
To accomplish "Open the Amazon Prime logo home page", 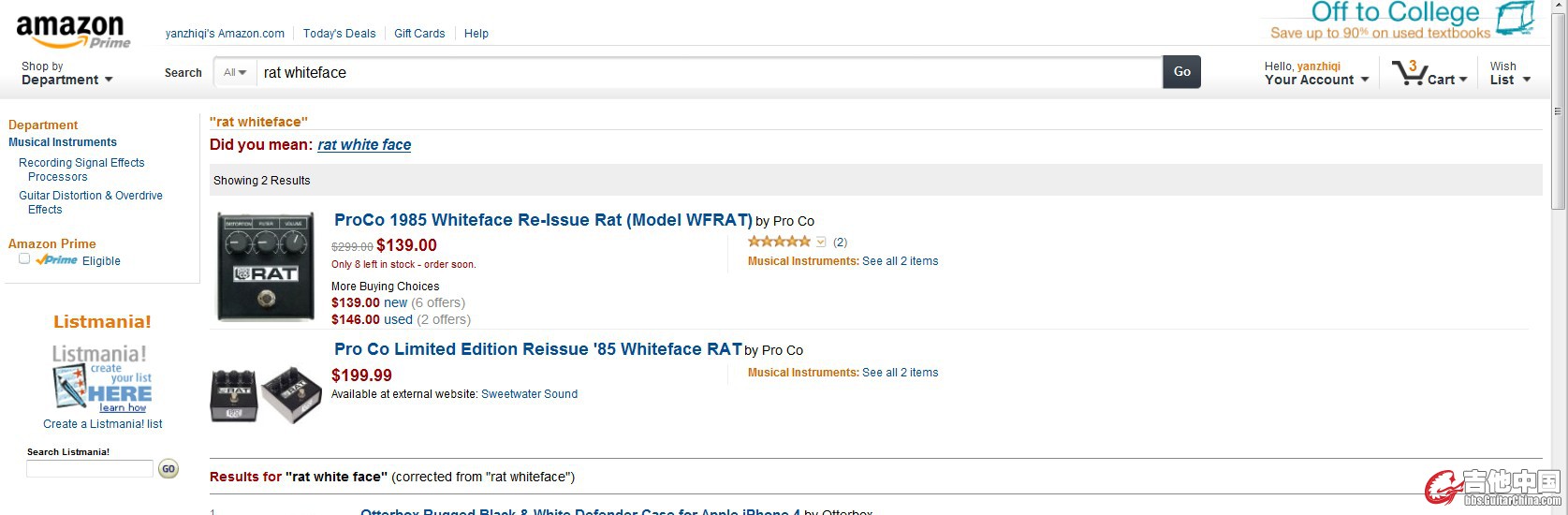I will pos(73,32).
